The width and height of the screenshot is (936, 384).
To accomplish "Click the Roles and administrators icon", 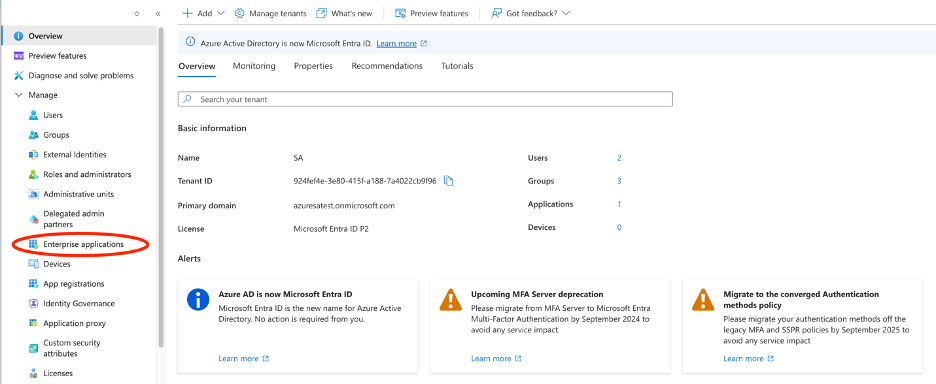I will pyautogui.click(x=33, y=174).
